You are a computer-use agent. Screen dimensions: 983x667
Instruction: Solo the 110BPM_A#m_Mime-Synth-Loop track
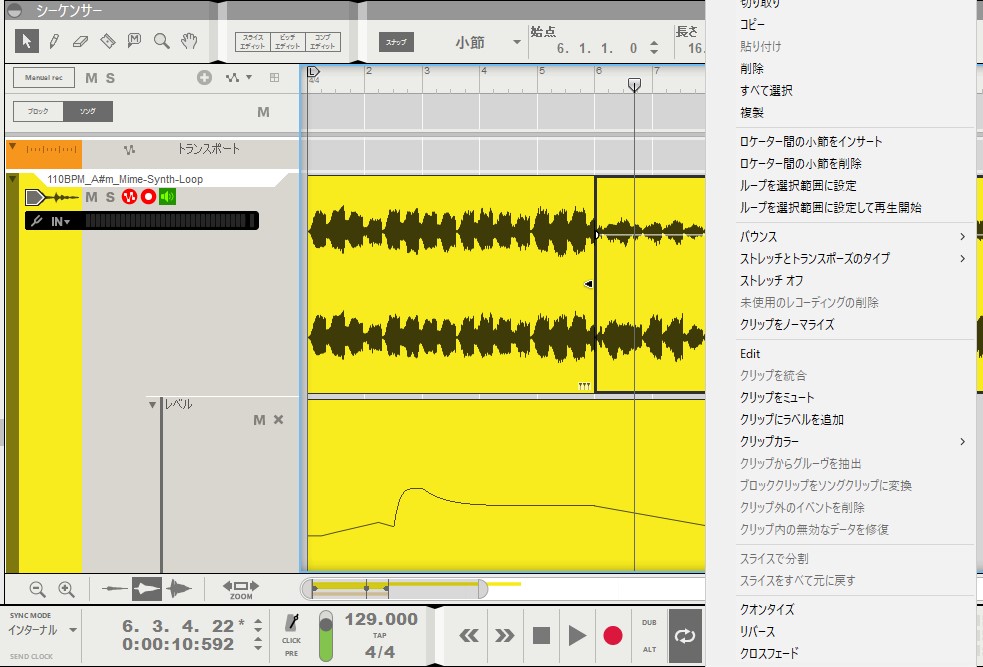pos(110,197)
